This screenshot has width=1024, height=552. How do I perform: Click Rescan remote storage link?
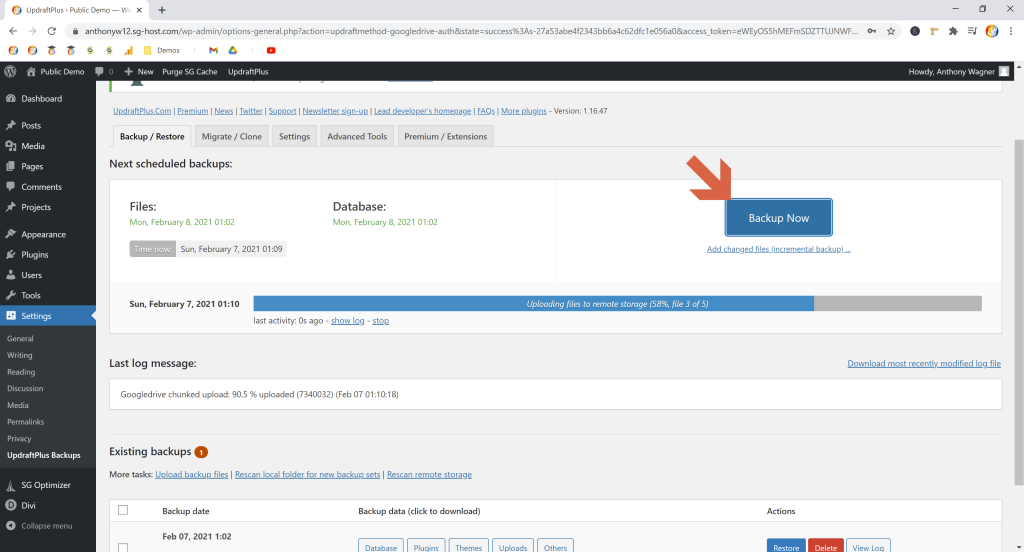tap(429, 474)
